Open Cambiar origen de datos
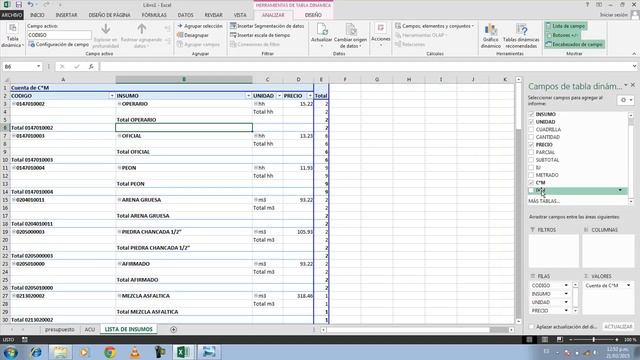Screen dimensions: 640x360 point(350,36)
